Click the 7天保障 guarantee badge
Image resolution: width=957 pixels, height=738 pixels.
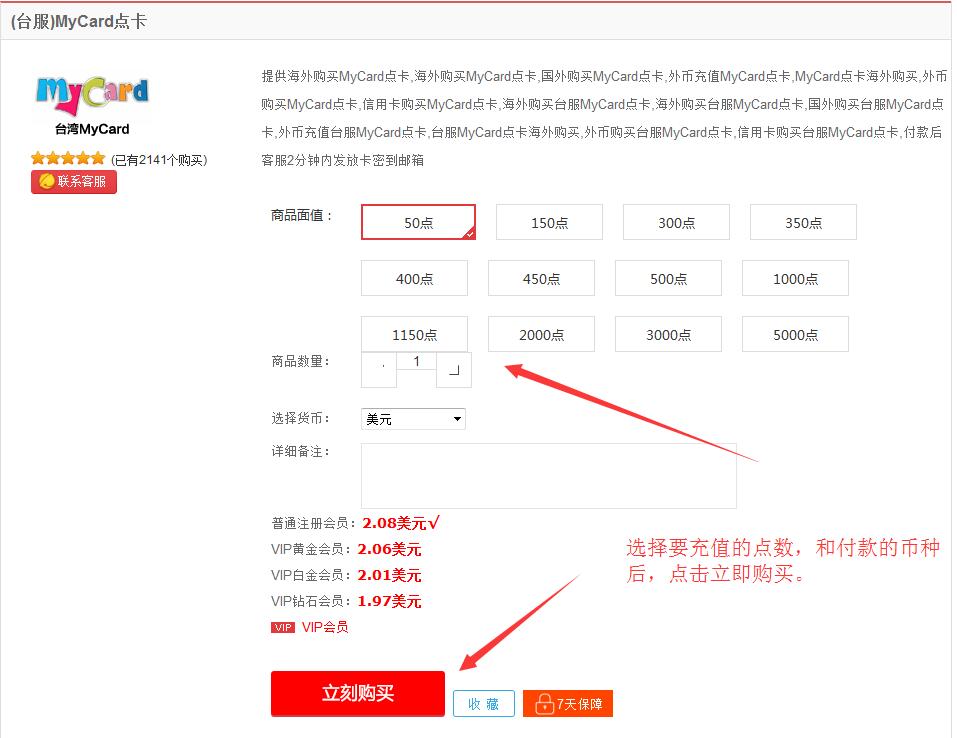(568, 704)
